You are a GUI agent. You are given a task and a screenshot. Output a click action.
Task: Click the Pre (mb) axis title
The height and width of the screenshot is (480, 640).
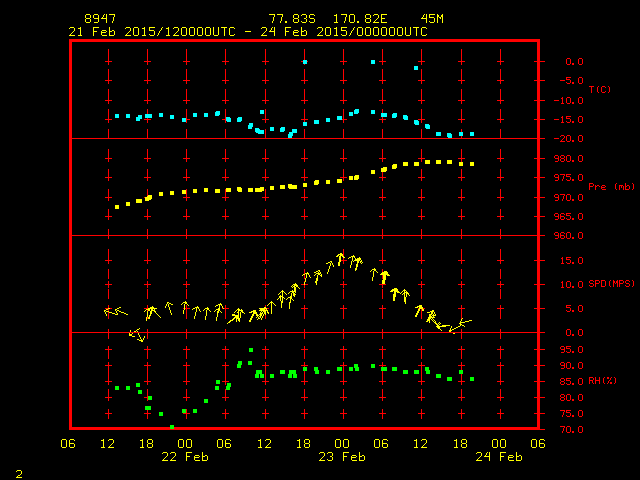612,187
